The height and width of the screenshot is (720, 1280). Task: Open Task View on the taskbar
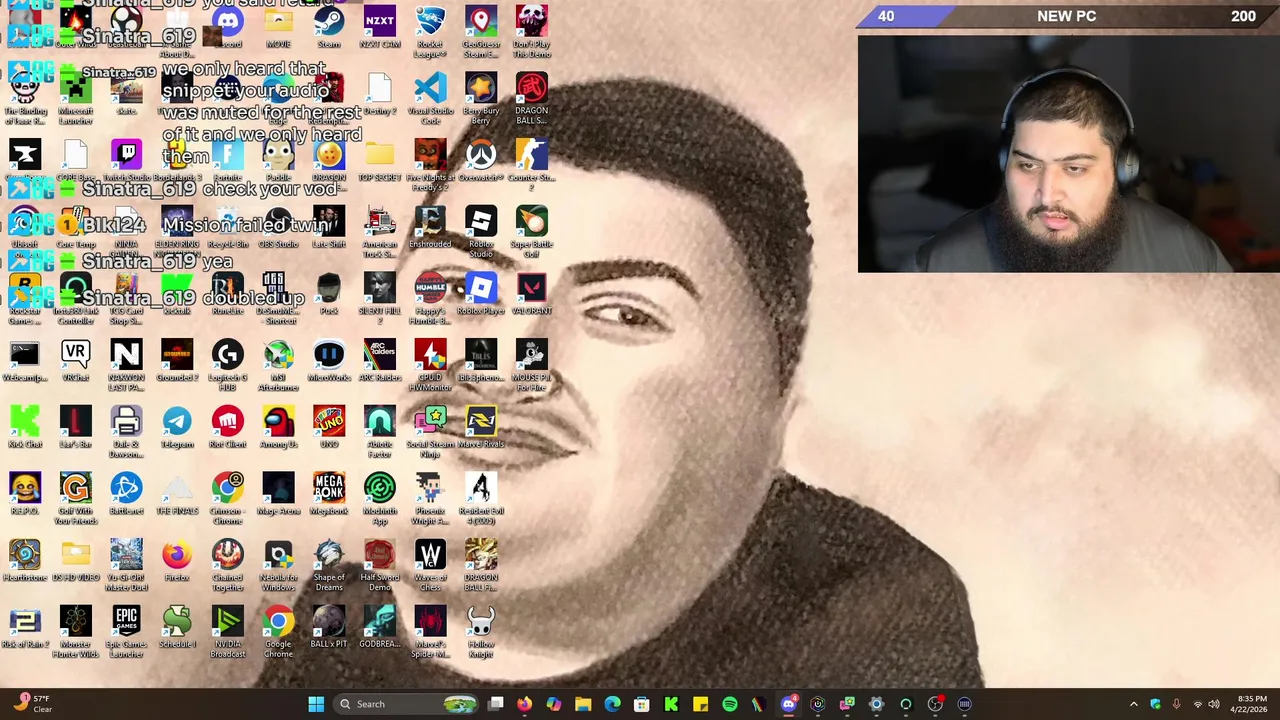point(496,704)
